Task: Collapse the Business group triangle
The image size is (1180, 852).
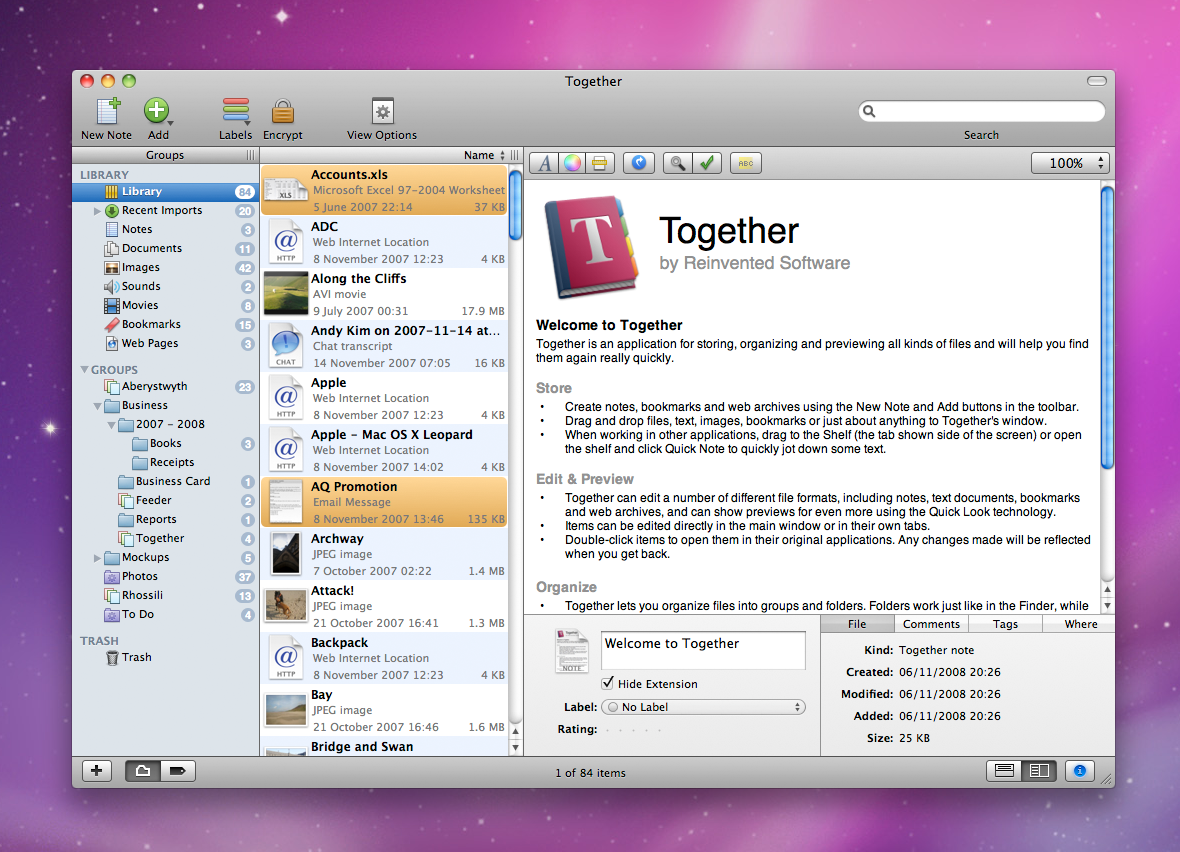Action: 97,406
